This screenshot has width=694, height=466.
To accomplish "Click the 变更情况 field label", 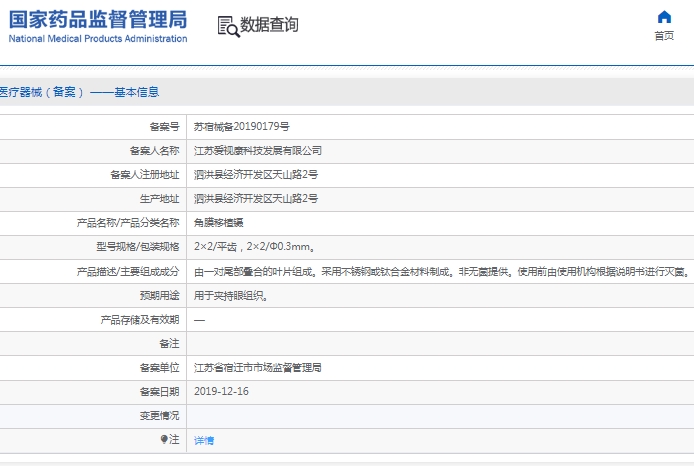I will click(x=159, y=416).
